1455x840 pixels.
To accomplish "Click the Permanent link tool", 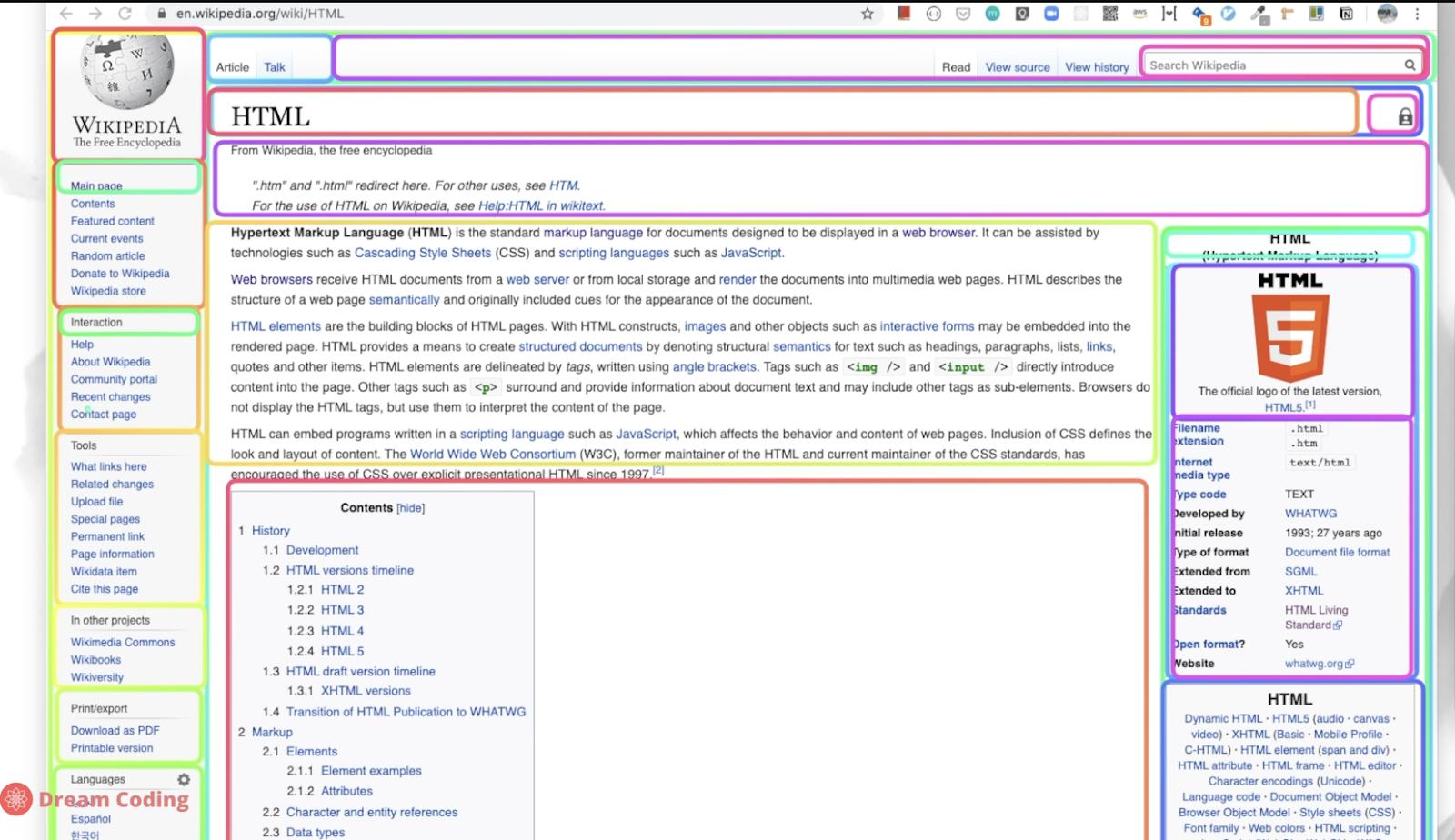I will pyautogui.click(x=107, y=536).
